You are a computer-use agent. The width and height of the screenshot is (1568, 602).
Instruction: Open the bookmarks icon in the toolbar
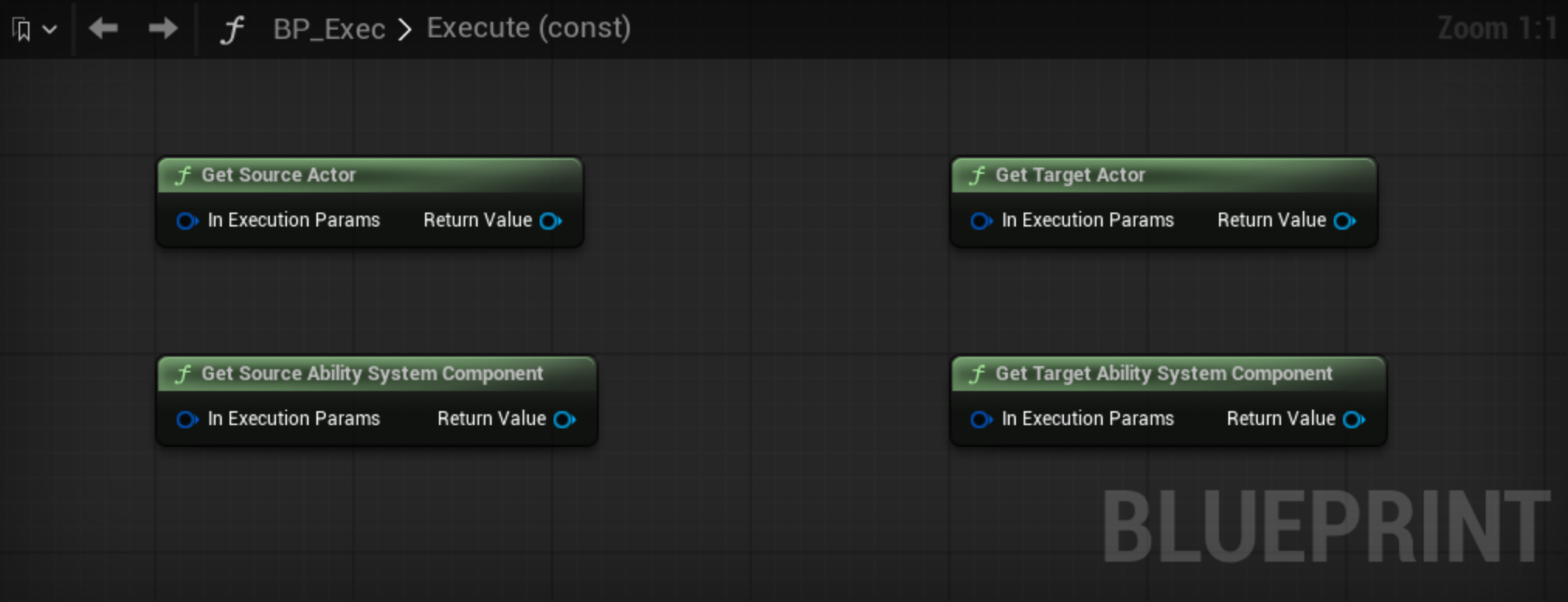coord(22,29)
